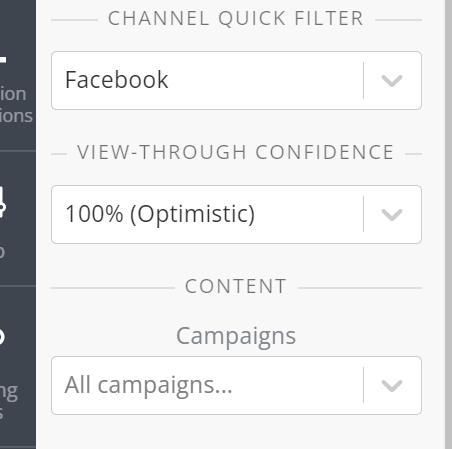
Task: Click the Campaigns label
Action: tap(236, 336)
